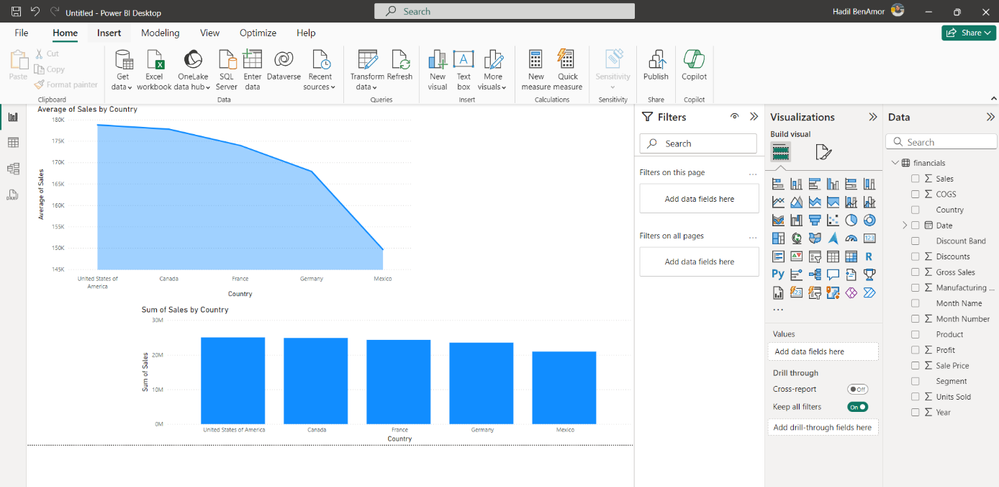Image resolution: width=999 pixels, height=487 pixels.
Task: Click the Filters pane search box
Action: [698, 143]
